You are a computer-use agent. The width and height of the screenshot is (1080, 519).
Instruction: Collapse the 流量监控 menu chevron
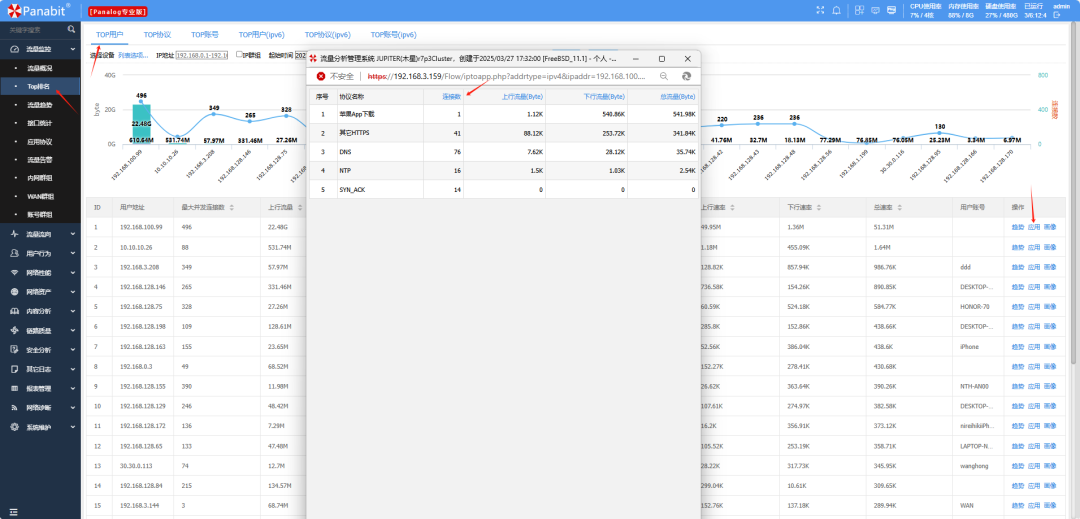(x=73, y=50)
